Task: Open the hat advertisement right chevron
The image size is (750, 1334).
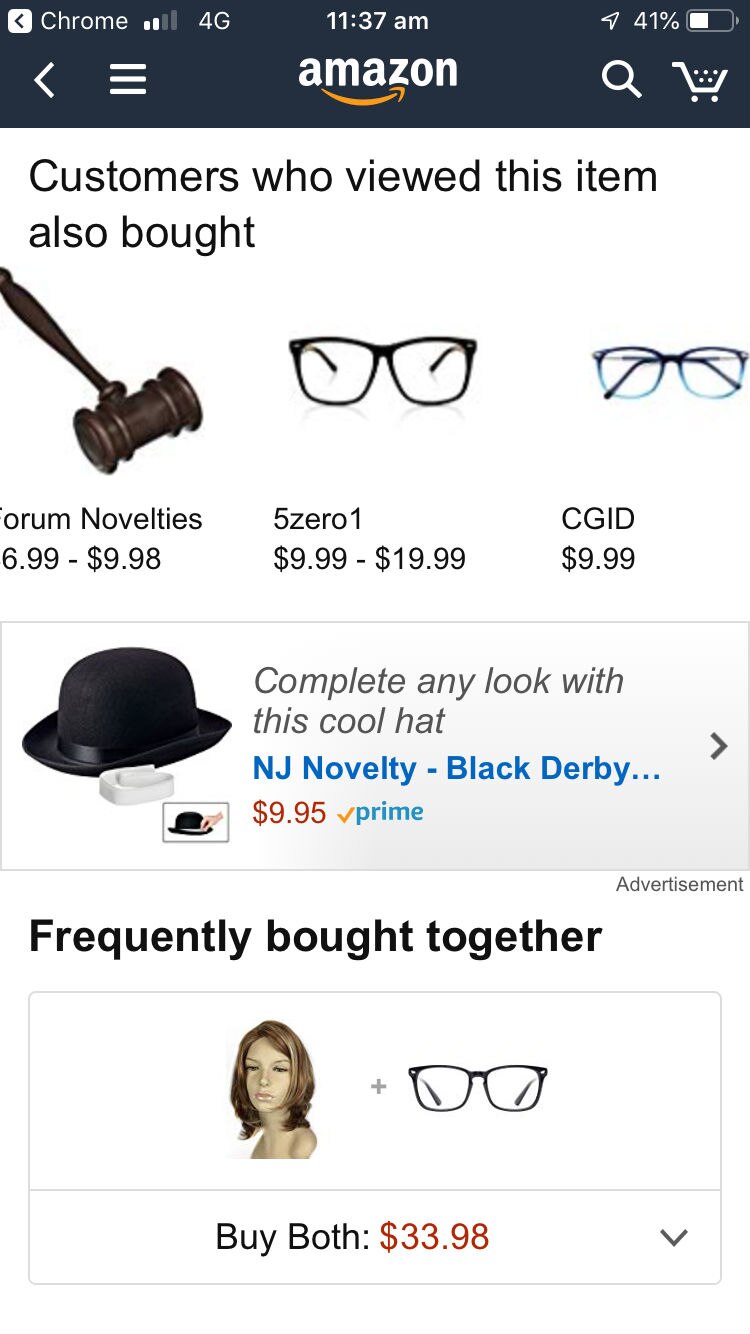Action: tap(717, 746)
